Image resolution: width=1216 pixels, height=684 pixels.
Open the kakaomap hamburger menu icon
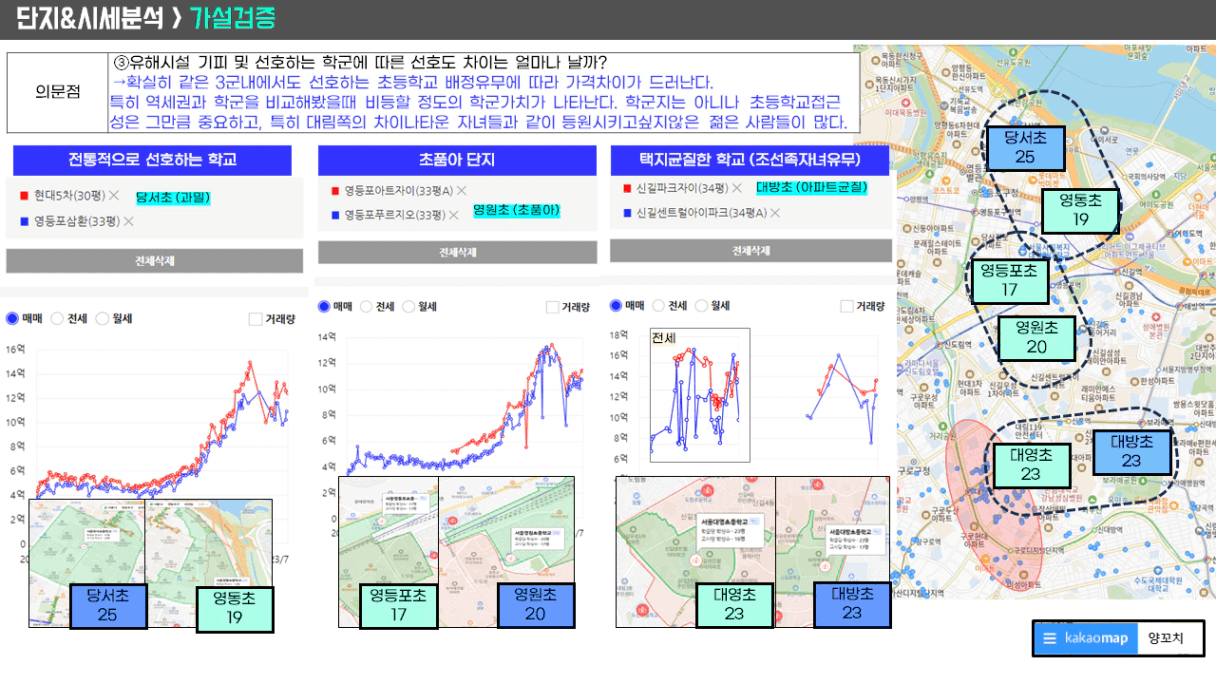click(1049, 638)
